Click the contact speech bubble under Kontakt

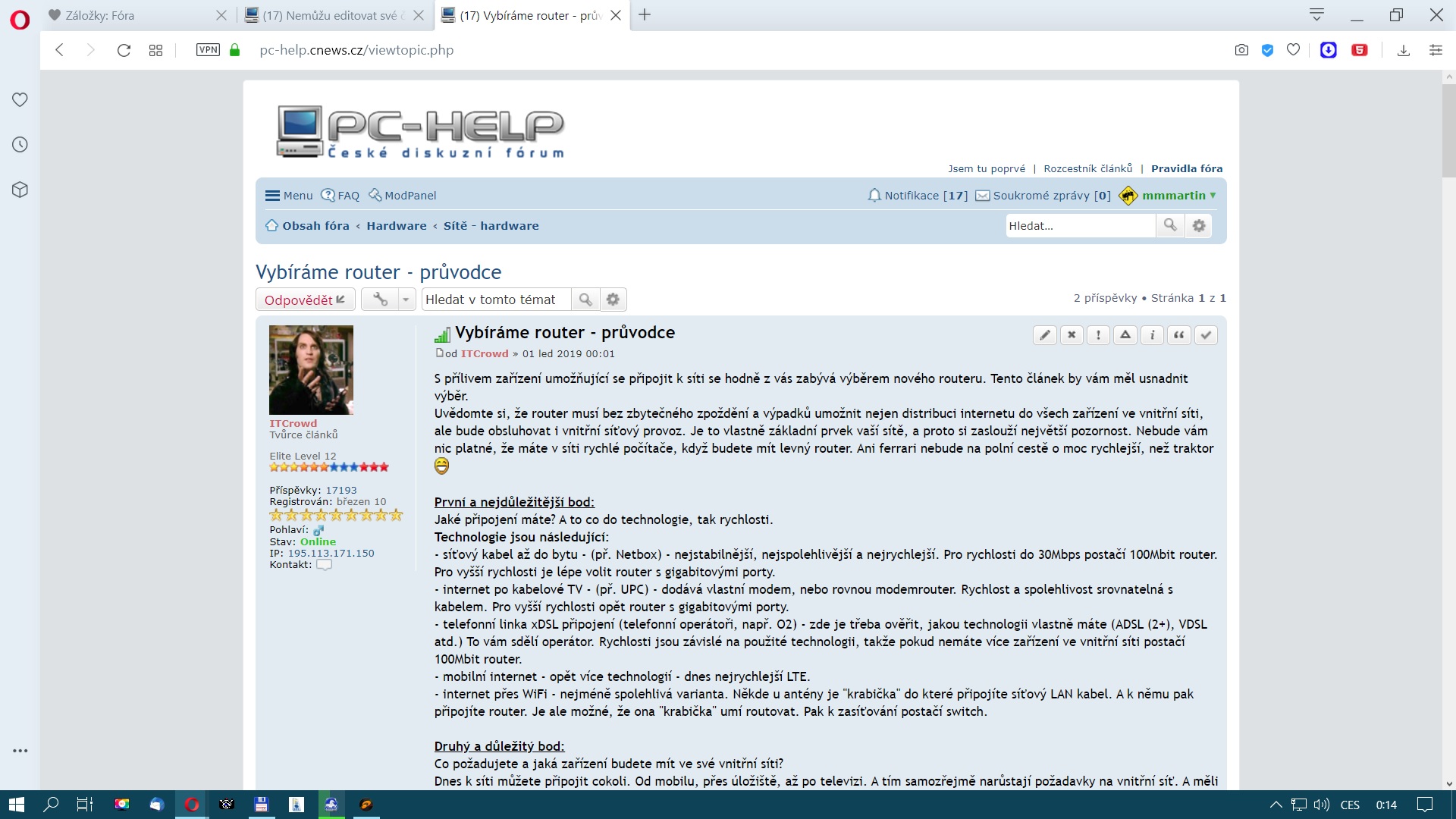pyautogui.click(x=324, y=565)
